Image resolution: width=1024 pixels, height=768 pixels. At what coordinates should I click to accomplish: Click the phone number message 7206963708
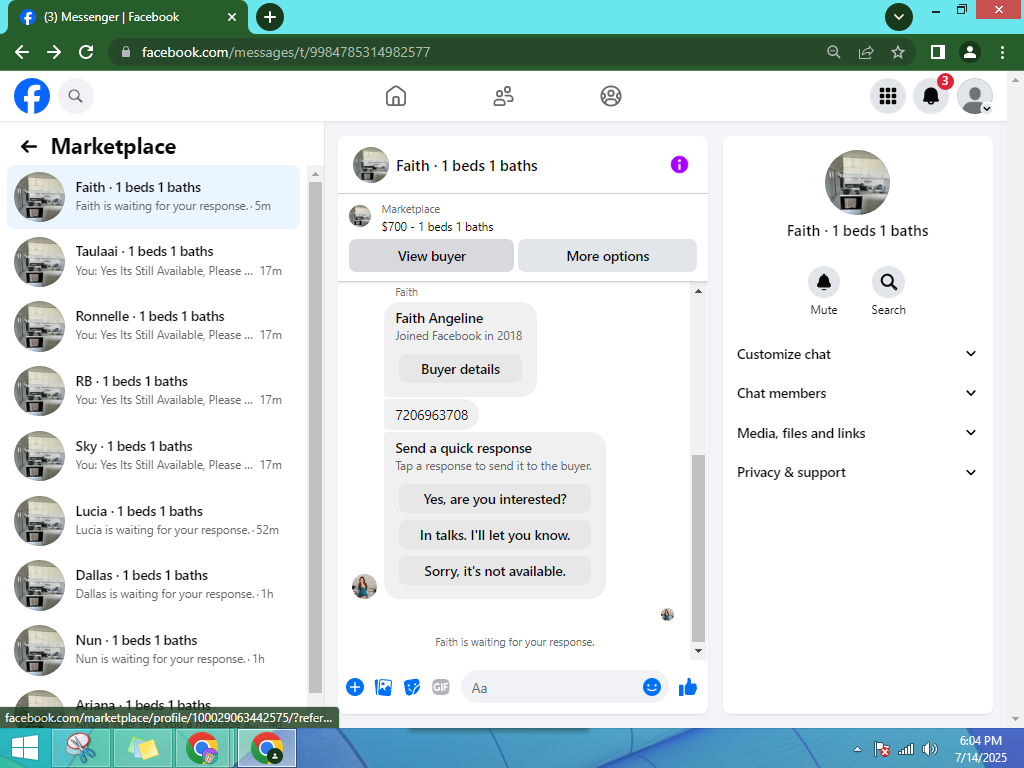point(431,415)
